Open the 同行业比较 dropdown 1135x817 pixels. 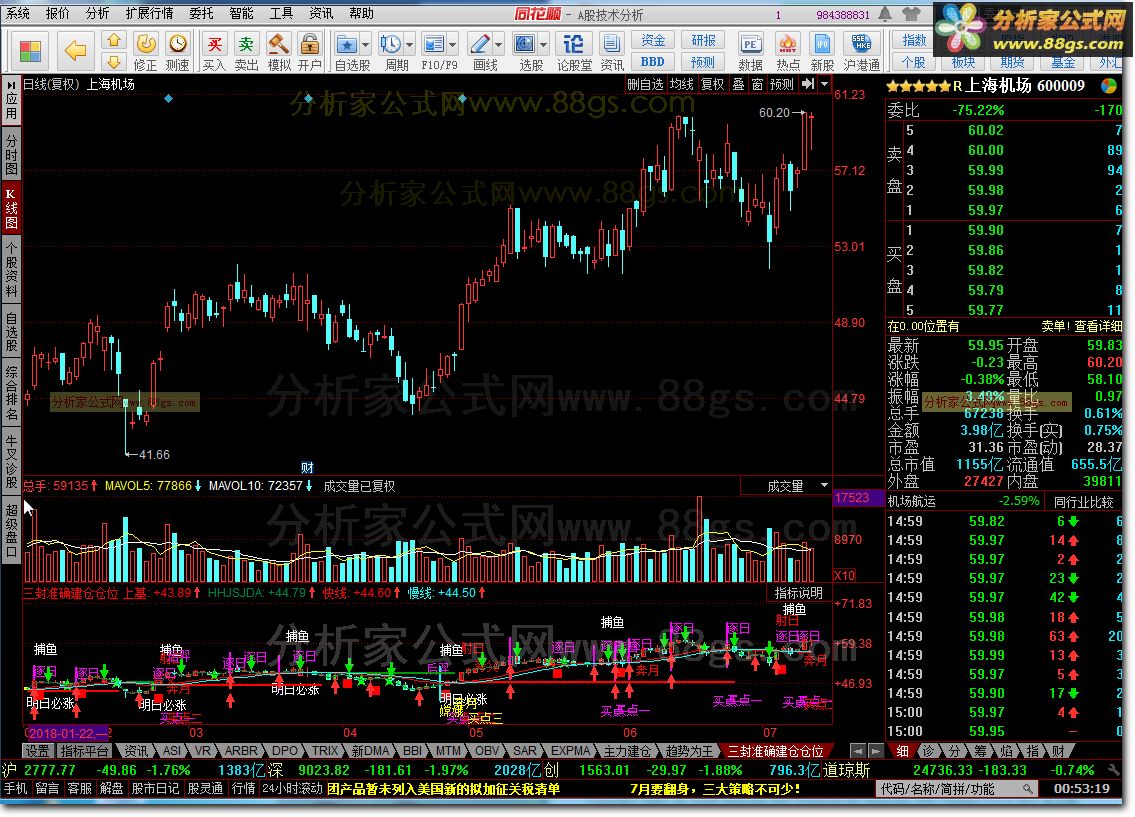pyautogui.click(x=1083, y=501)
